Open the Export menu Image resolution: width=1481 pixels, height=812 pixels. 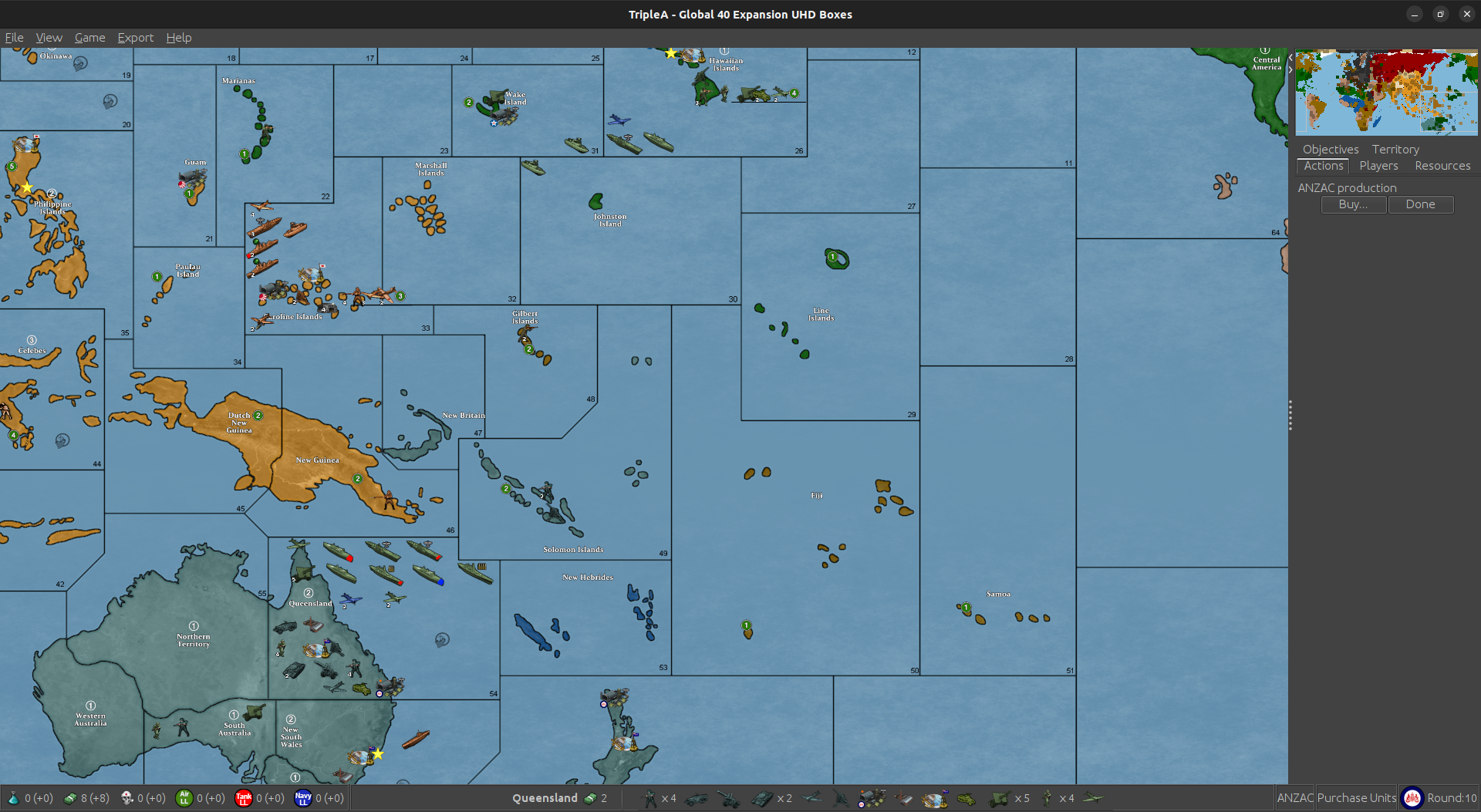click(x=135, y=37)
